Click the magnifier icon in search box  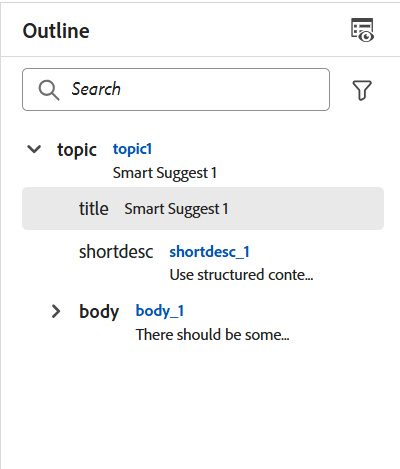49,90
